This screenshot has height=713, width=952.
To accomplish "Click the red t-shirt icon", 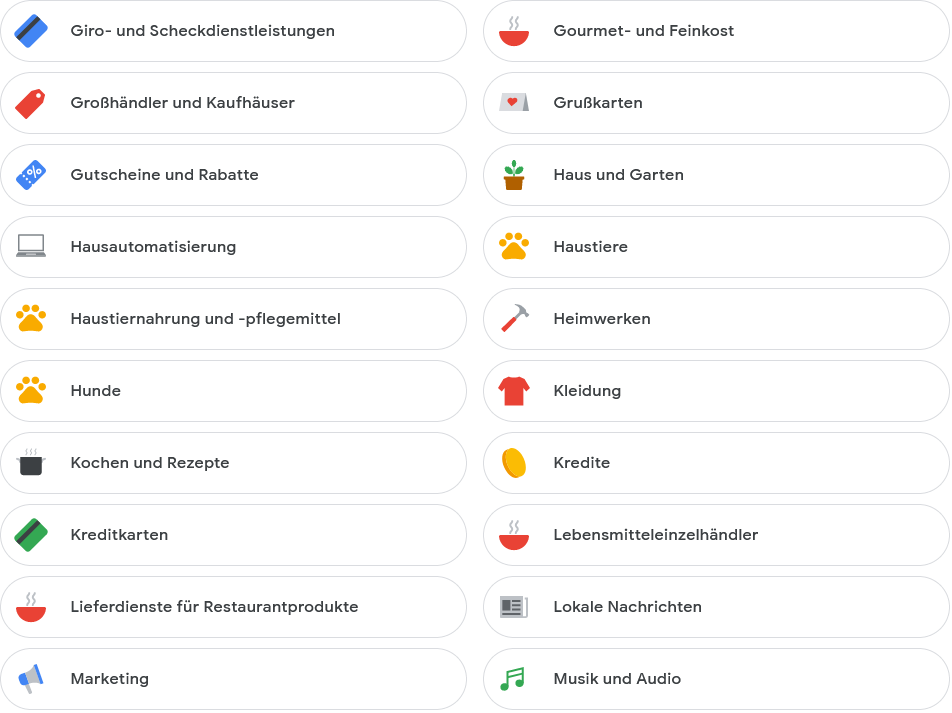I will [x=514, y=391].
